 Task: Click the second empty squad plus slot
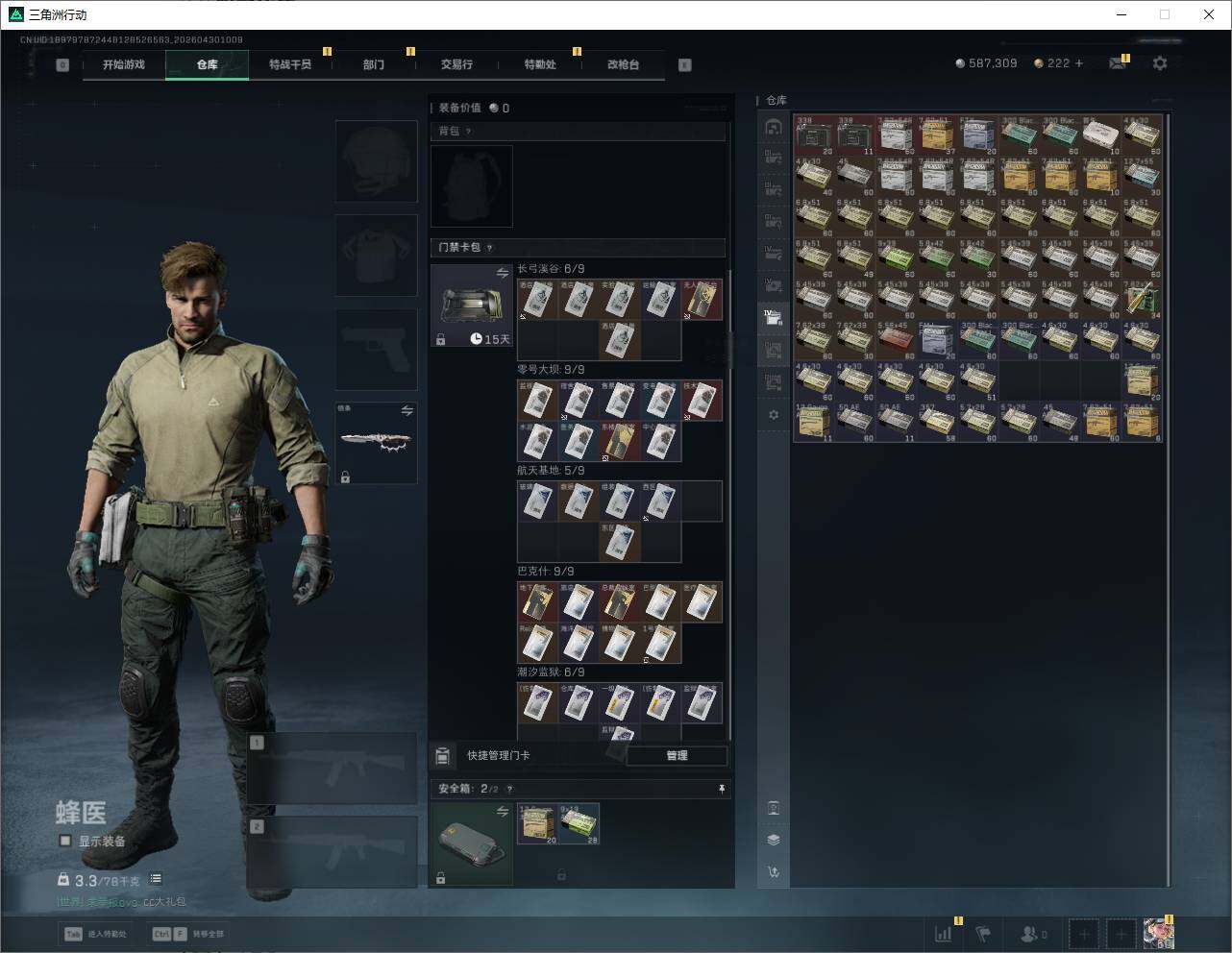click(1121, 933)
